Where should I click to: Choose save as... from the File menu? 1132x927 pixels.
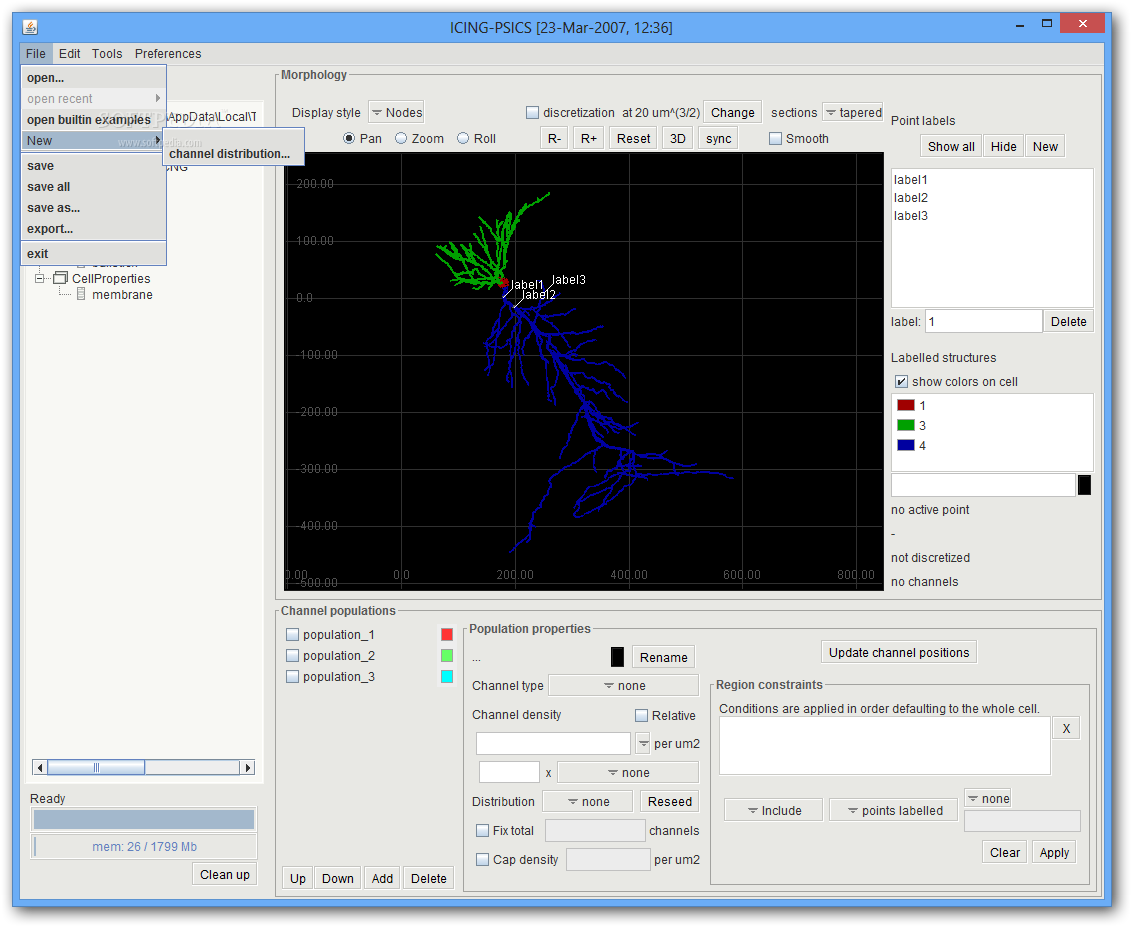[x=94, y=208]
